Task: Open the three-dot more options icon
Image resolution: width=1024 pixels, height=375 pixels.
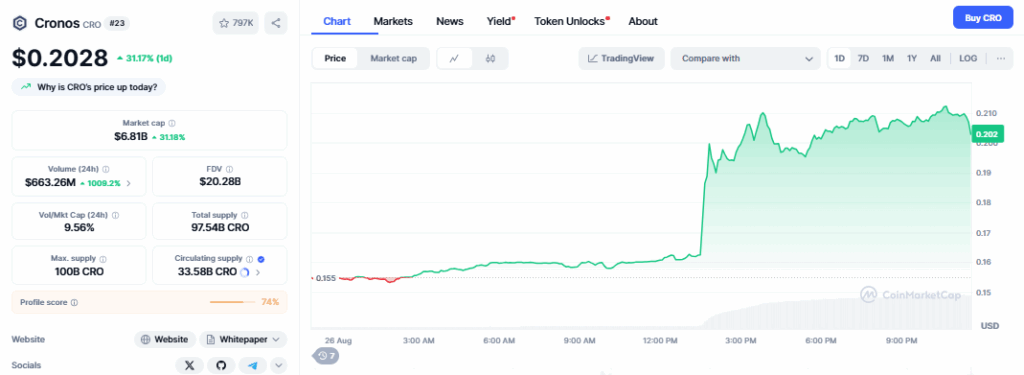Action: point(1001,58)
